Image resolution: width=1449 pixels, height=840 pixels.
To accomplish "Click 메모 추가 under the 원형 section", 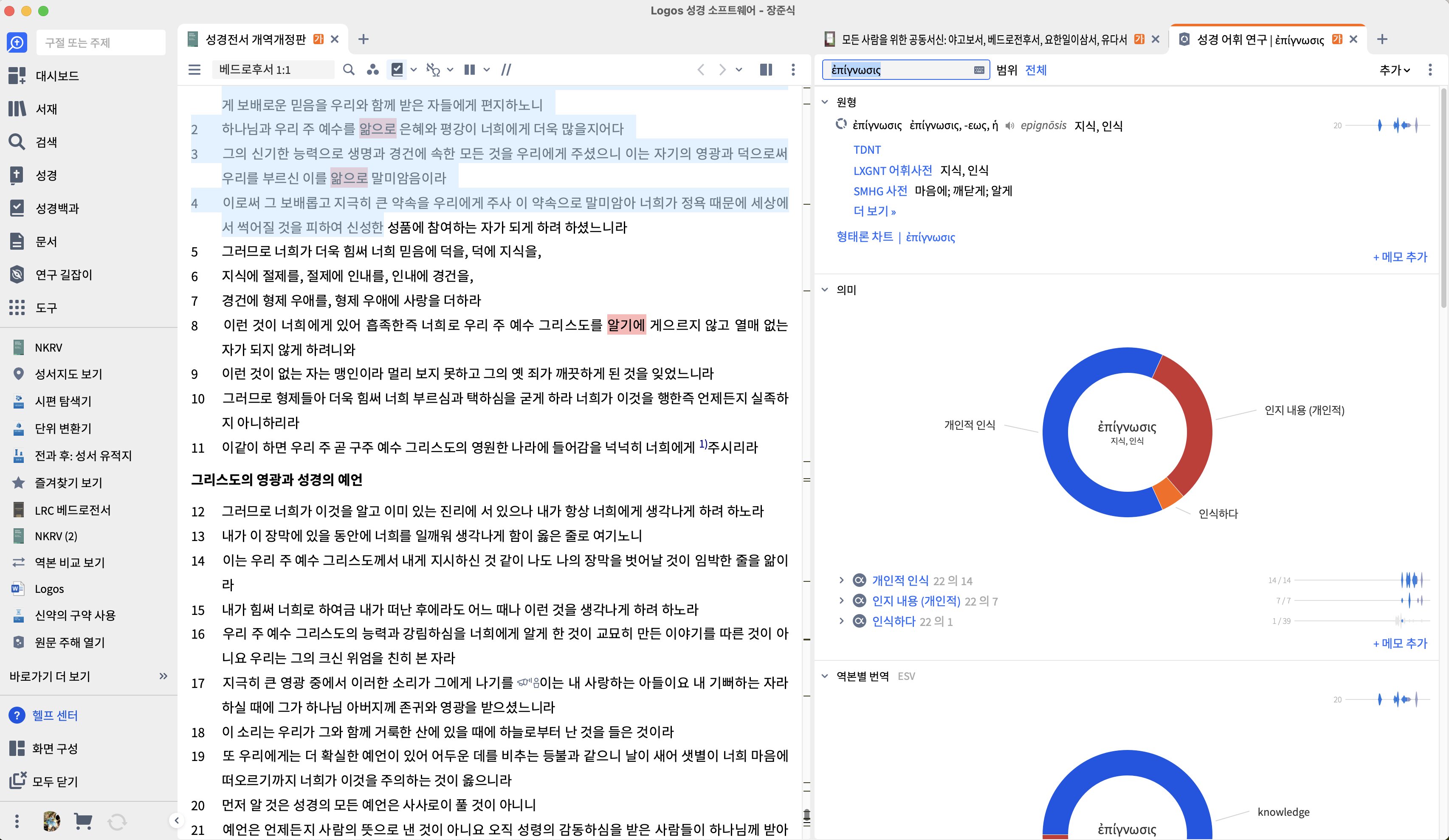I will pos(1400,257).
